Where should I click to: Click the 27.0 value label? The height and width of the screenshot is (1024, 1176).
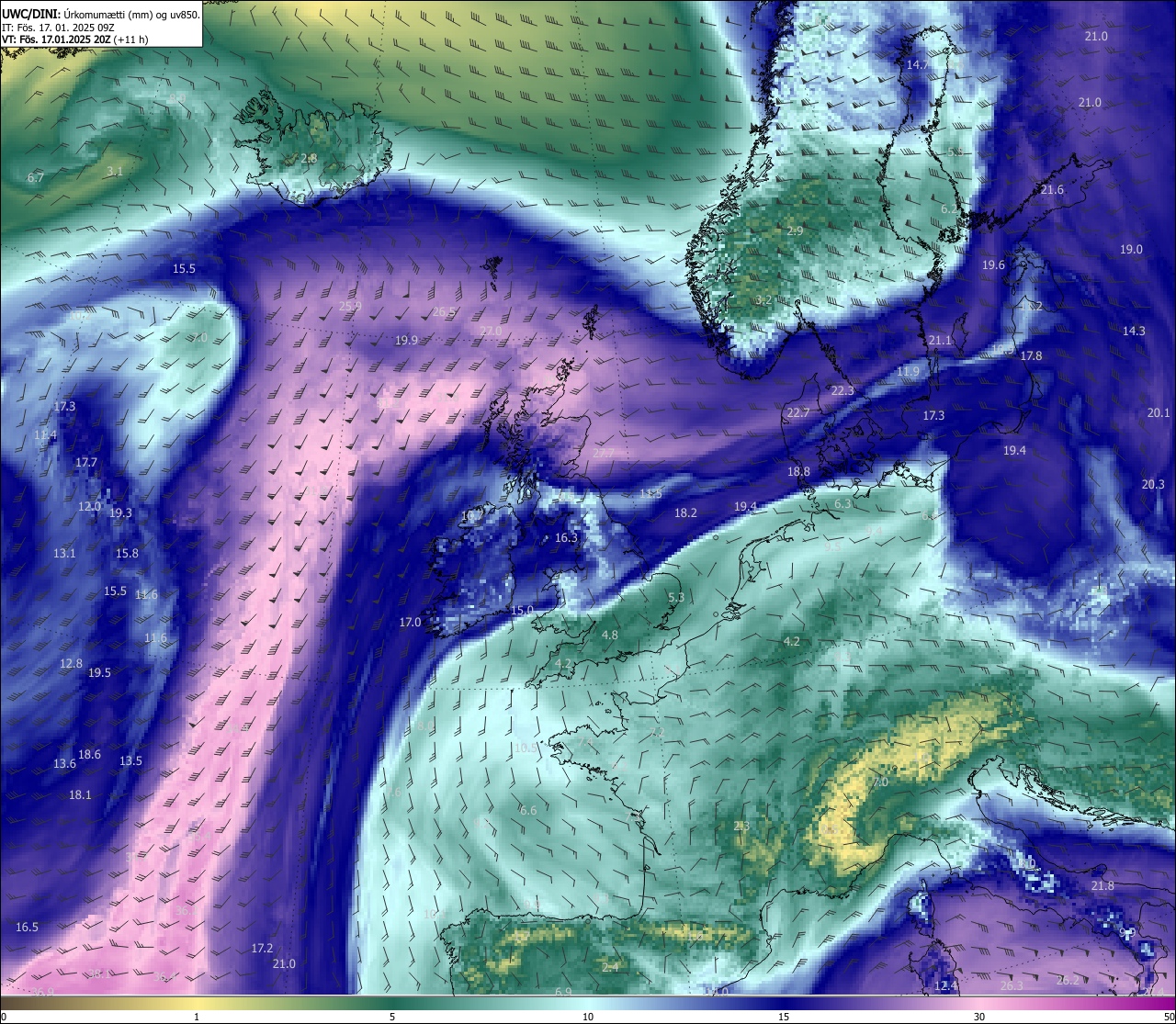click(491, 332)
